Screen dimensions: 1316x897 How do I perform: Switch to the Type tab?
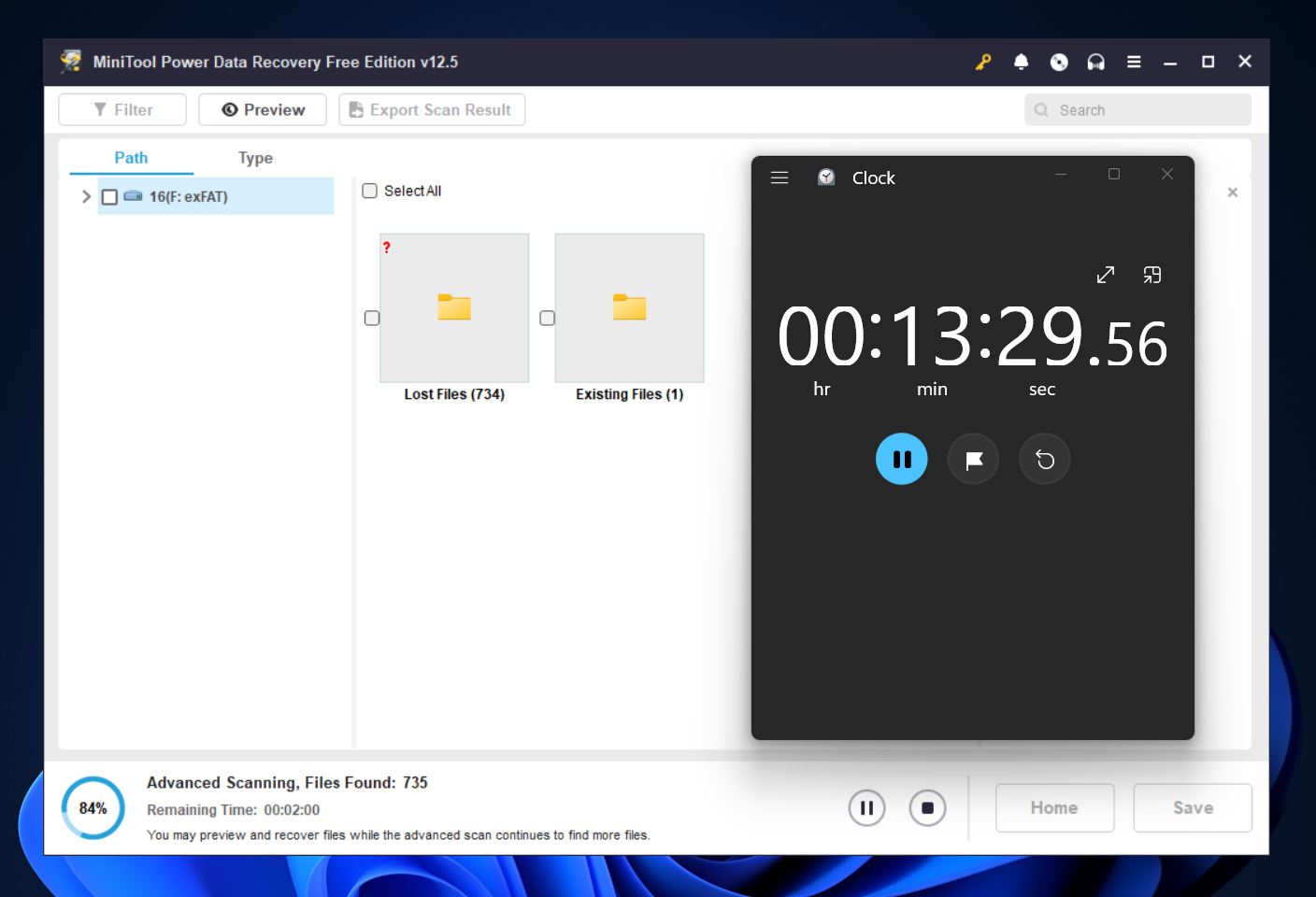point(255,158)
